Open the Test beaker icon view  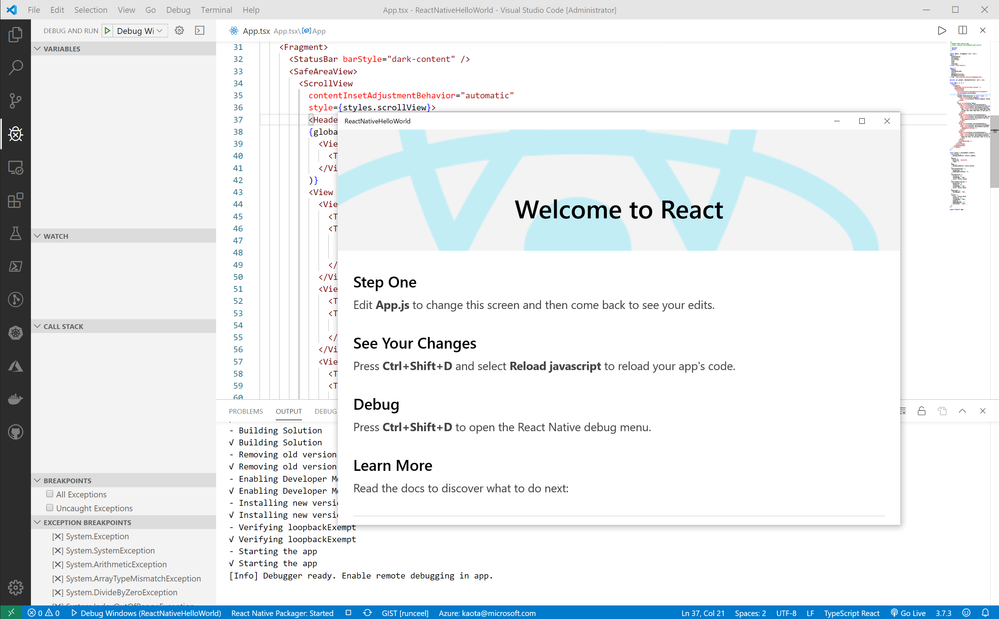coord(15,234)
